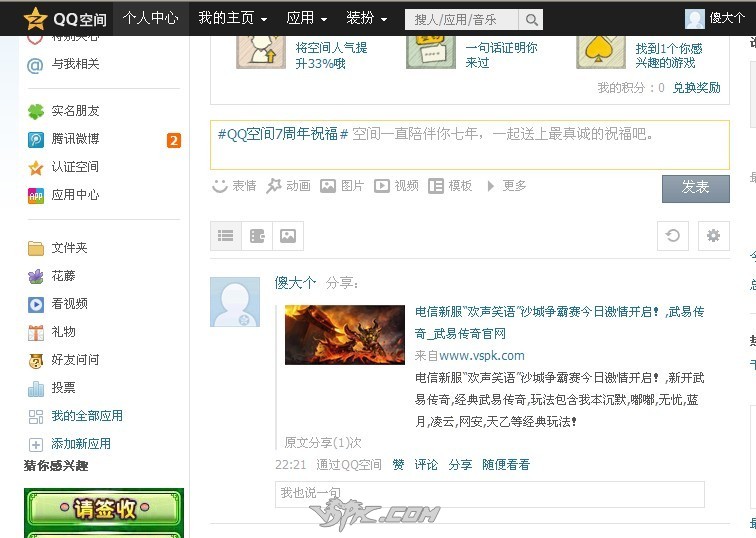Screen dimensions: 756x538
Task: Click the 发表 publish button
Action: [x=696, y=188]
